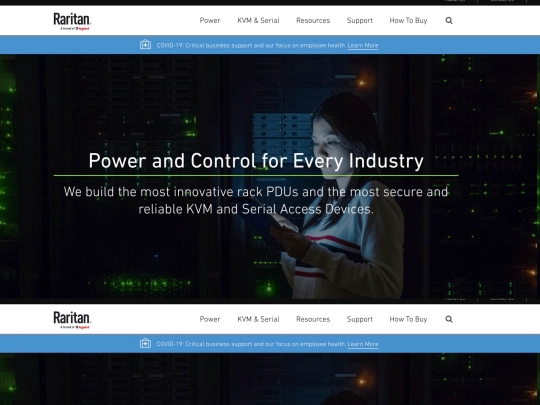Viewport: 540px width, 405px height.
Task: Open Resources in the lower repeated header
Action: [x=313, y=319]
